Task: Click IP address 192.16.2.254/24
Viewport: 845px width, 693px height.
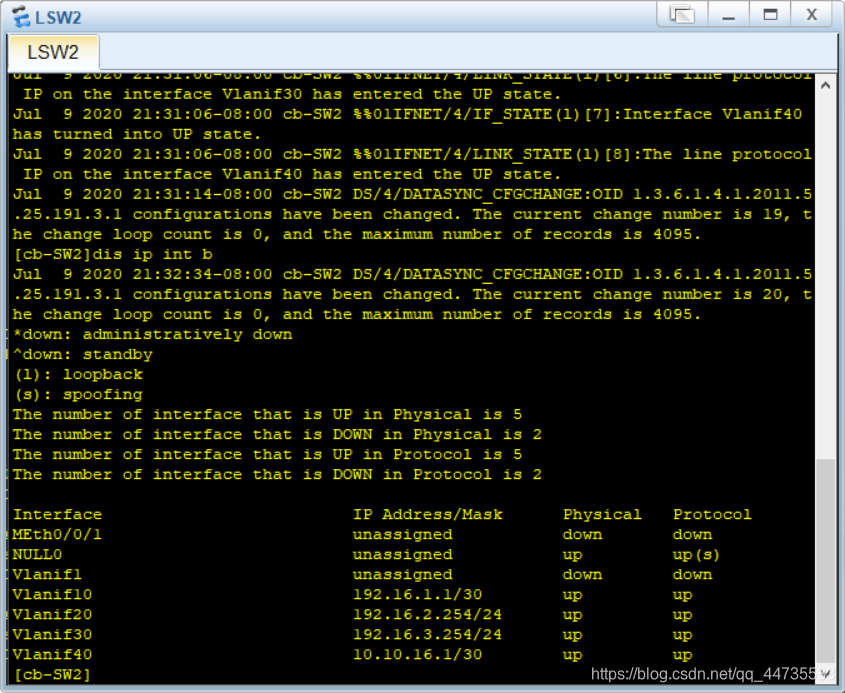Action: pos(427,614)
